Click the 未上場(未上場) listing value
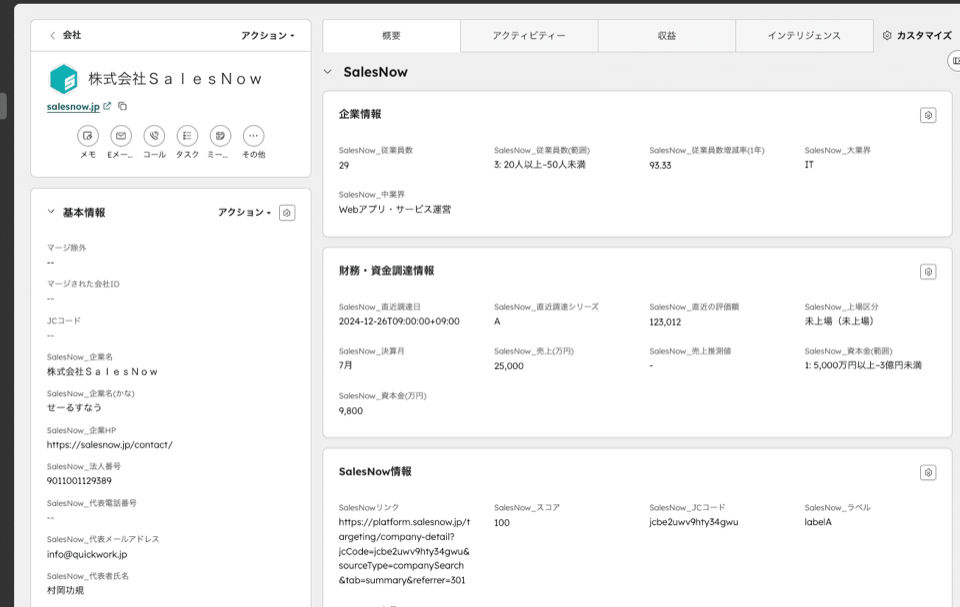The image size is (960, 607). tap(839, 322)
